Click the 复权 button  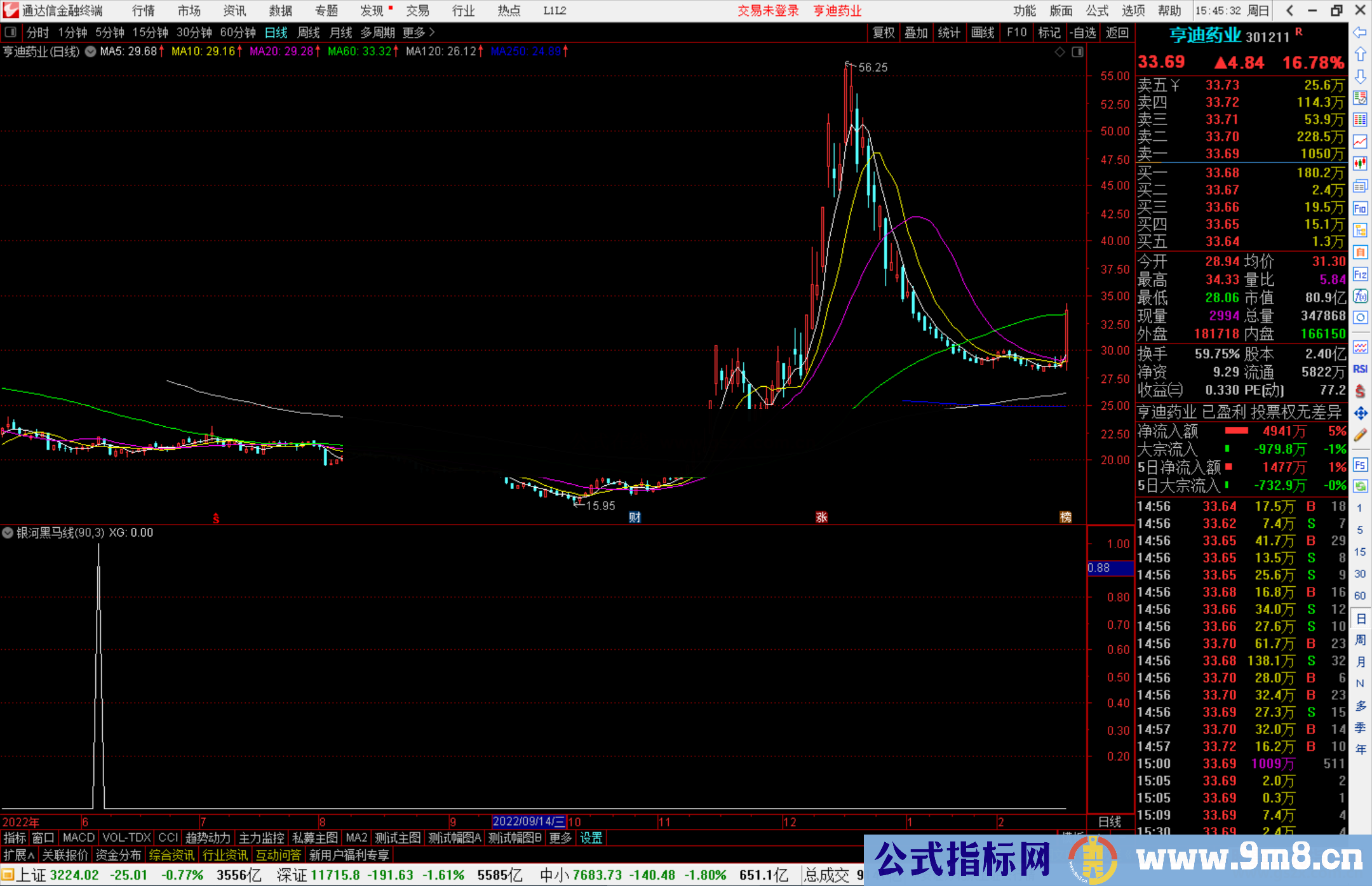pos(884,32)
